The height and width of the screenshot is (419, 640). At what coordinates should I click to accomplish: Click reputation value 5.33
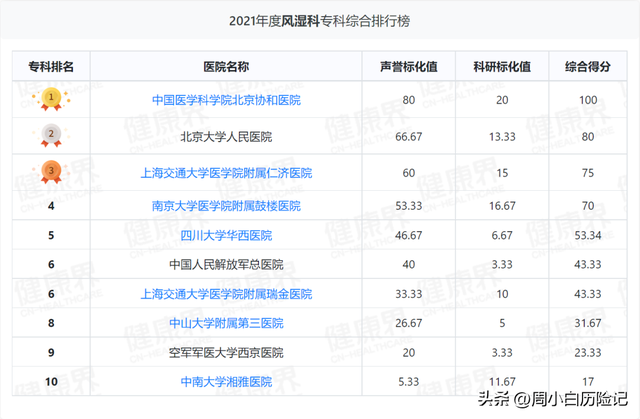tap(409, 382)
